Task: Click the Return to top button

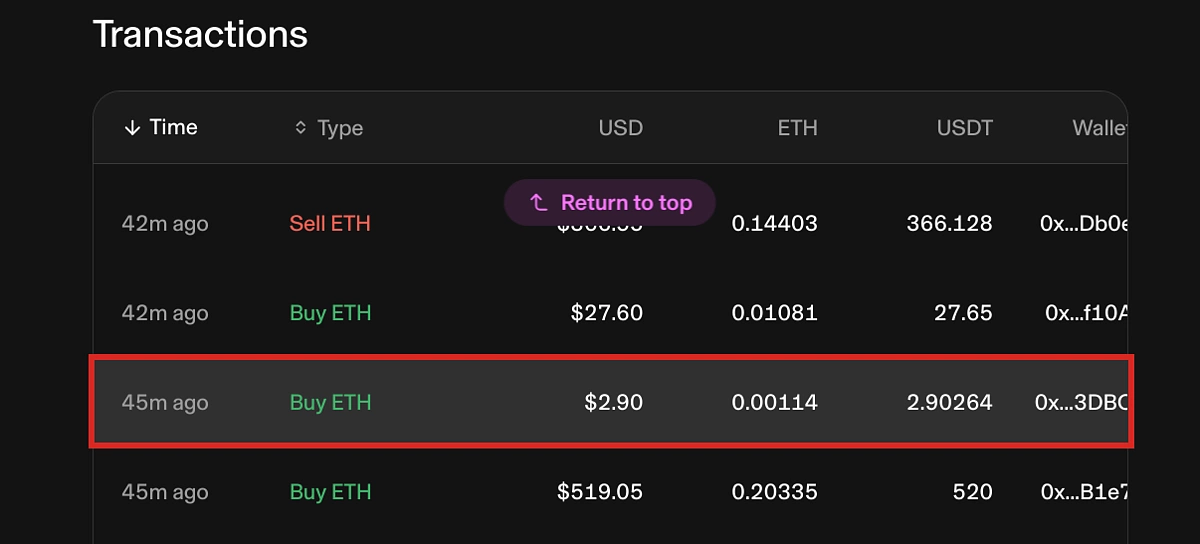Action: (x=610, y=203)
